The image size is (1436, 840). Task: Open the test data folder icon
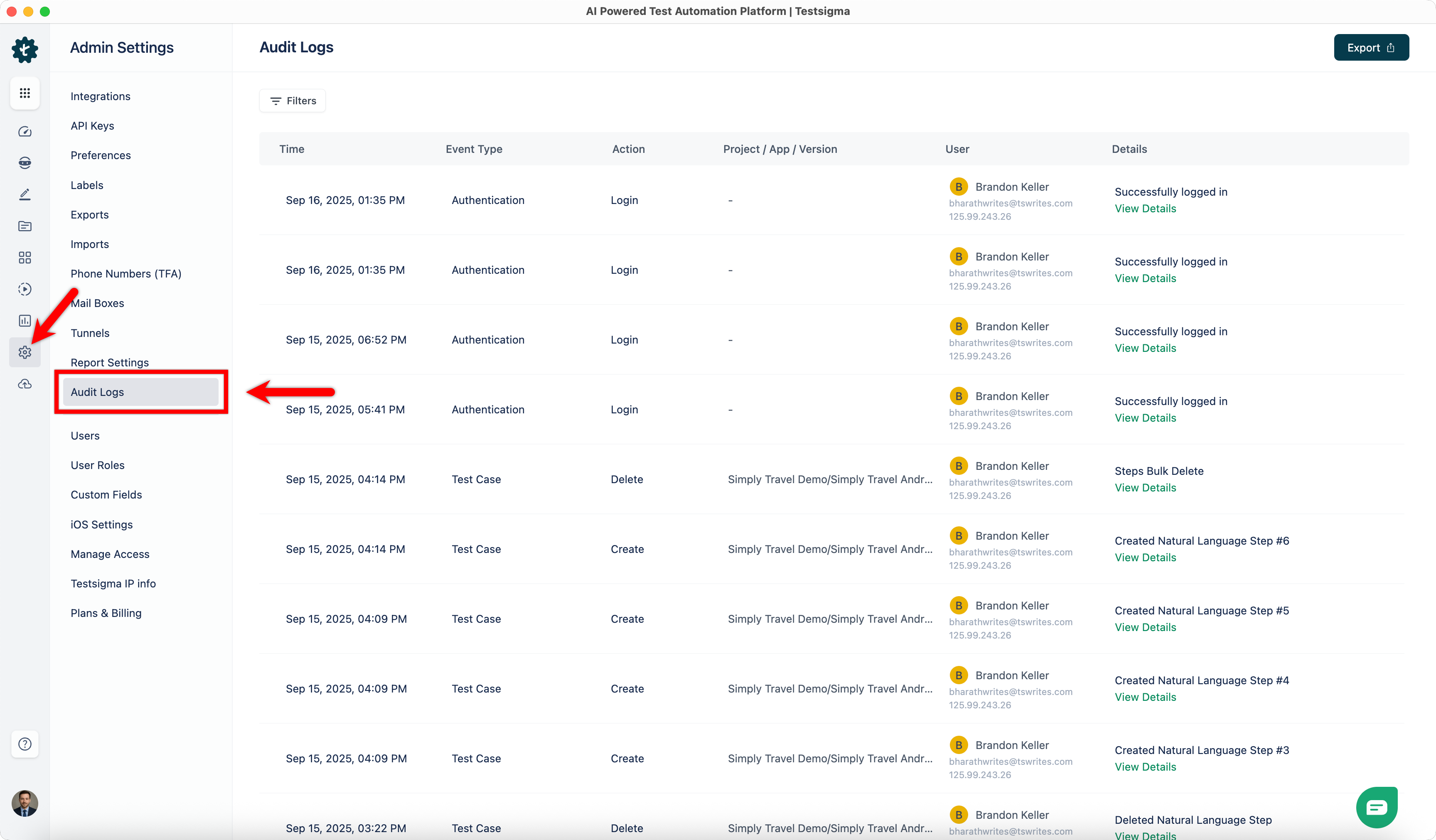(x=25, y=226)
